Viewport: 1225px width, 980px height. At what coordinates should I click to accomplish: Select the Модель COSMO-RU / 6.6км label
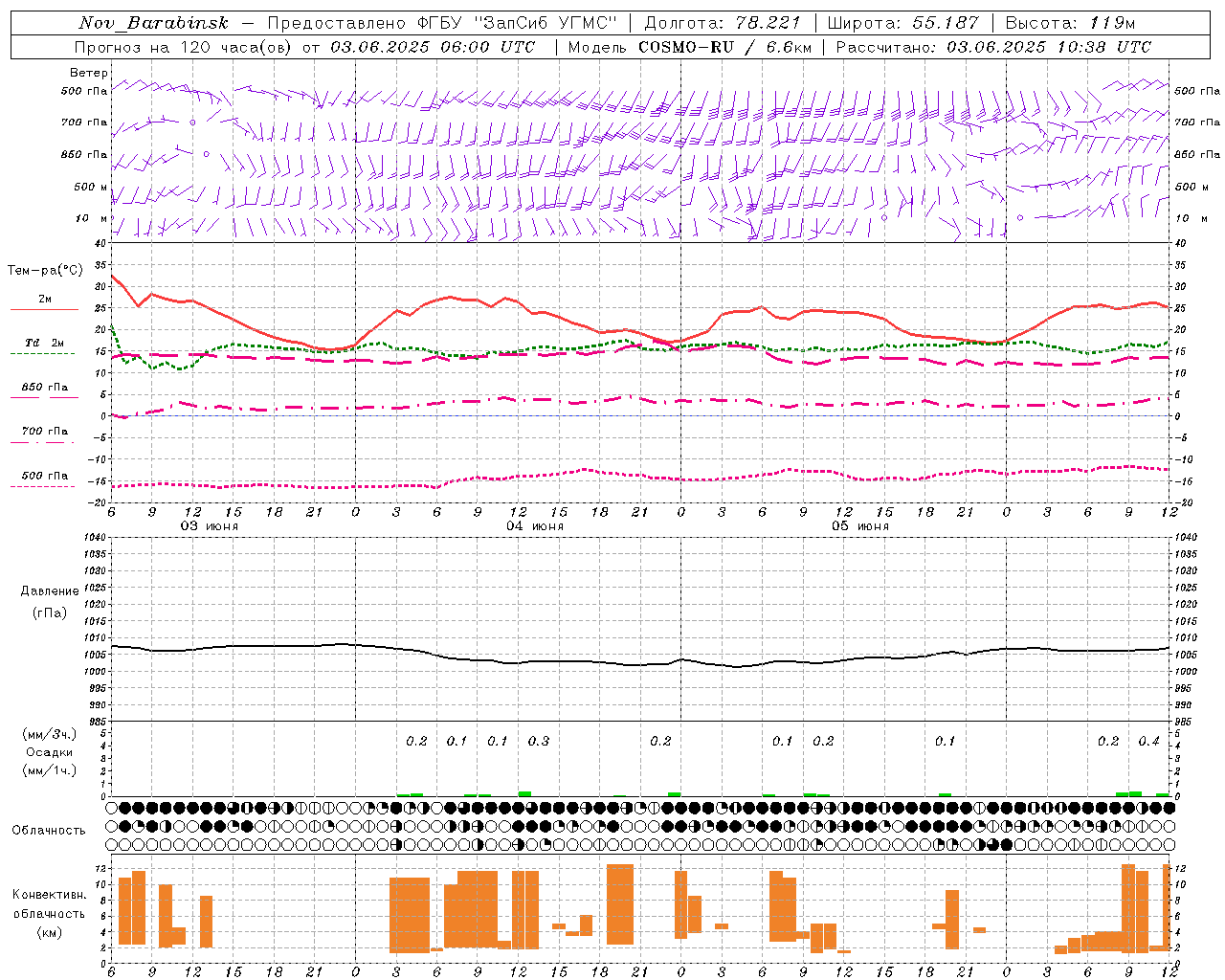(690, 47)
